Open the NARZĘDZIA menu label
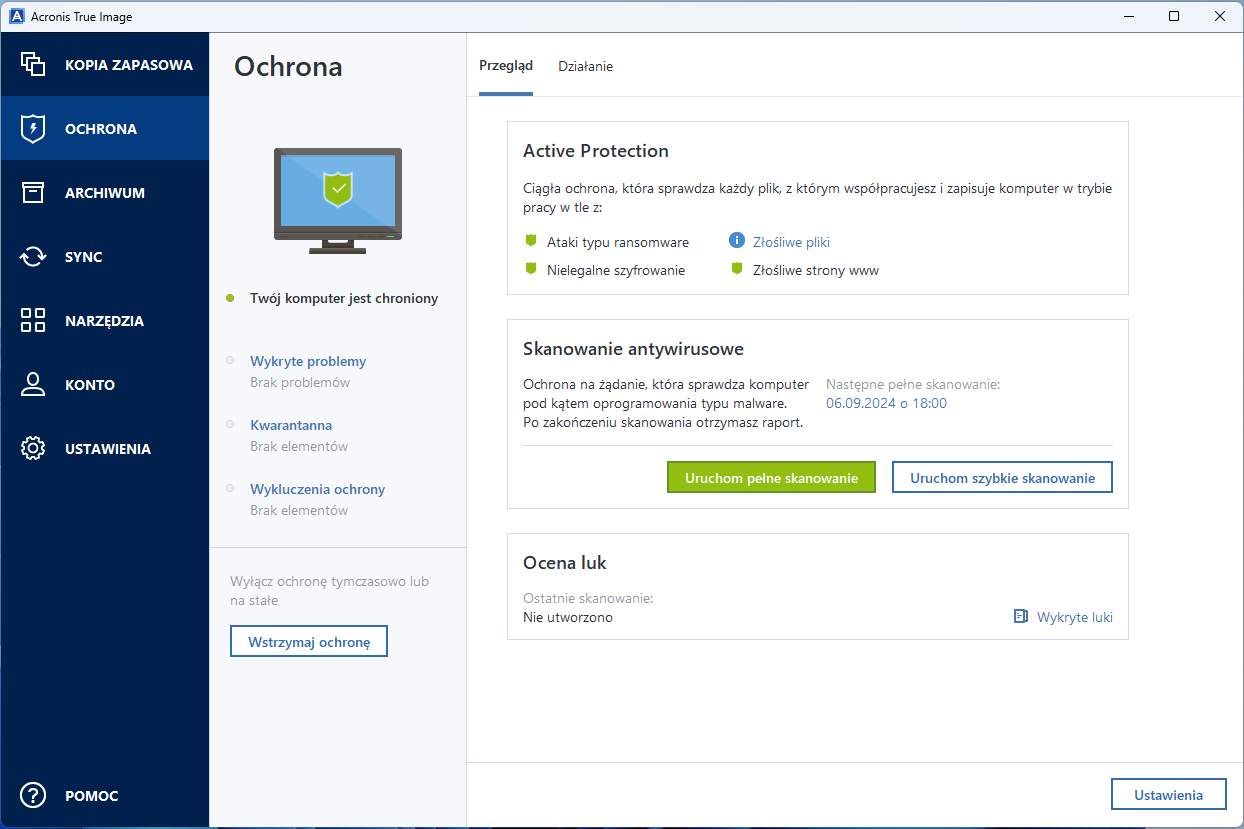1244x829 pixels. (x=104, y=321)
